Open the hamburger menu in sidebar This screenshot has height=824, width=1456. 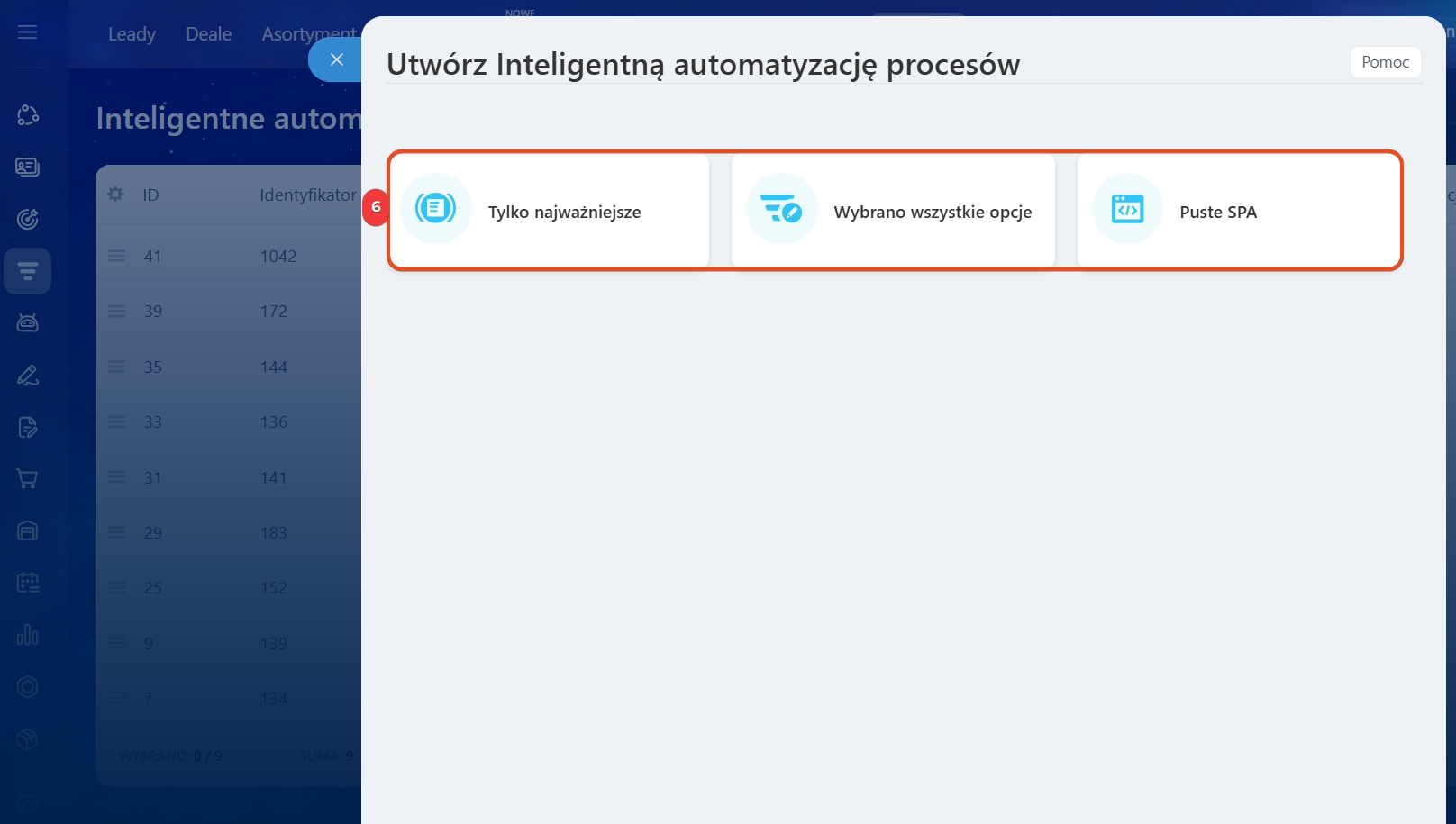[28, 32]
